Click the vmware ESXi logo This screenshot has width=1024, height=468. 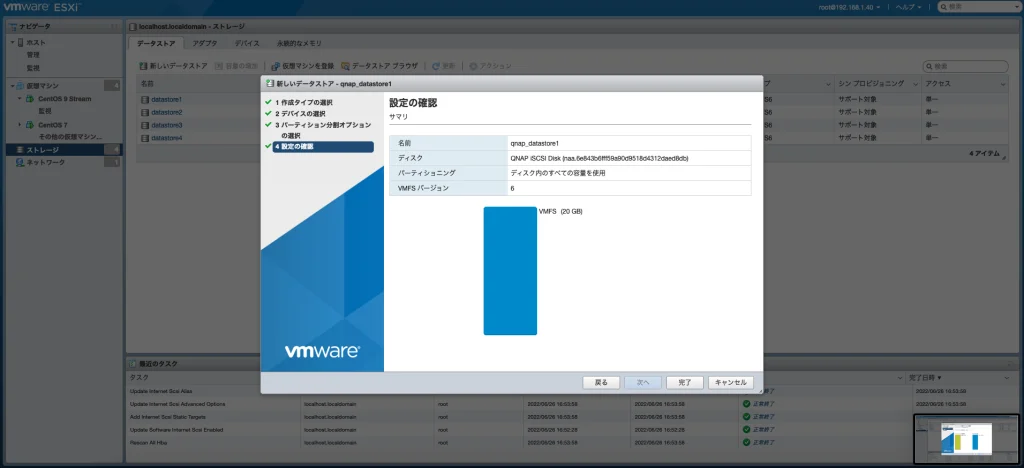tap(42, 8)
